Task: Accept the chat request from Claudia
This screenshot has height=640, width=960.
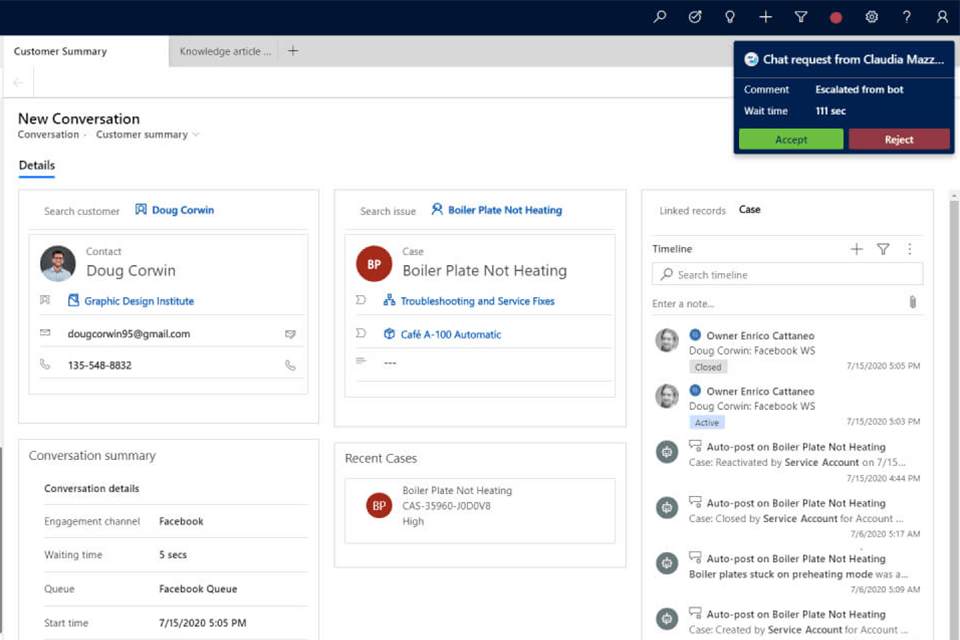Action: tap(791, 139)
